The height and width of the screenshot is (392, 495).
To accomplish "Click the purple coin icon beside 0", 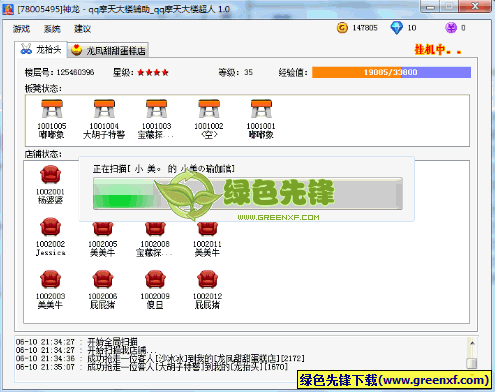I will (x=451, y=28).
